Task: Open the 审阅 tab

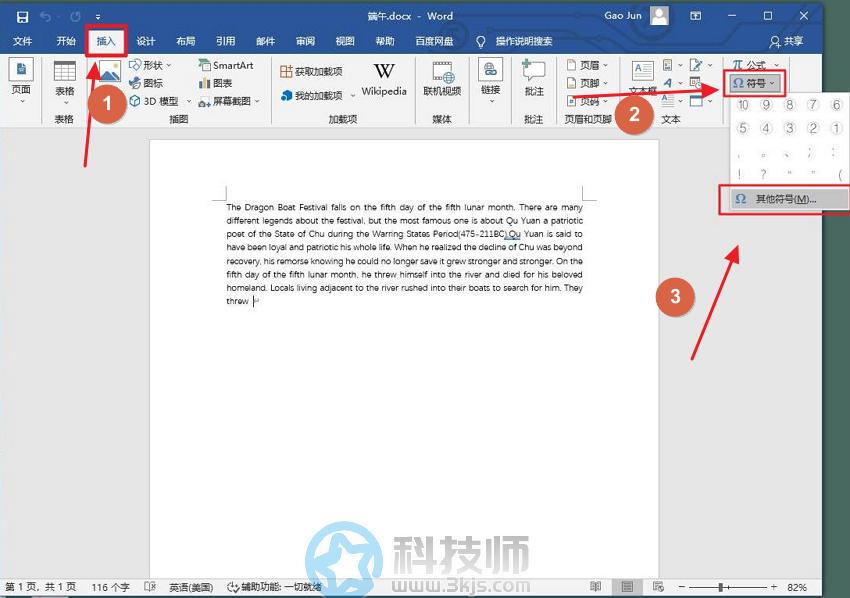Action: tap(305, 41)
